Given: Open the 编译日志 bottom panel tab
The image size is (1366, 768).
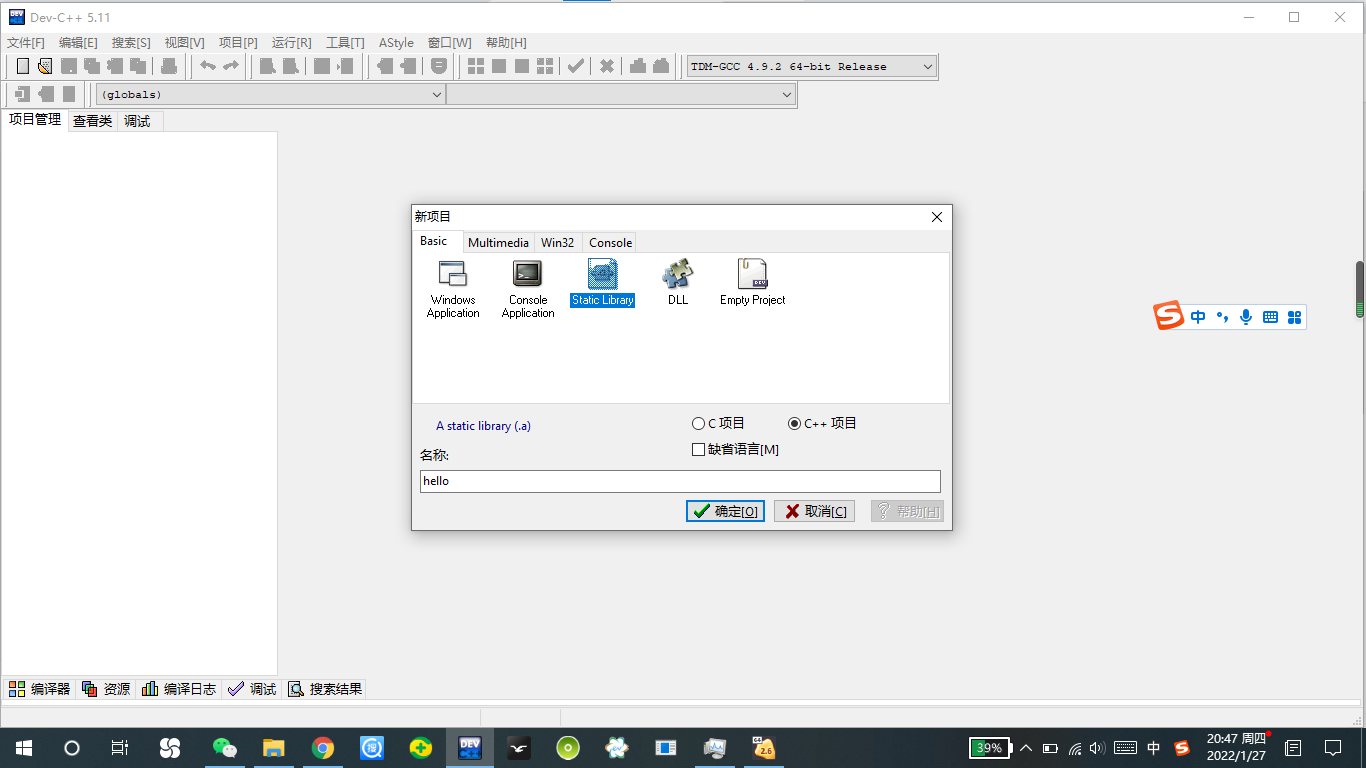Looking at the screenshot, I should click(179, 689).
